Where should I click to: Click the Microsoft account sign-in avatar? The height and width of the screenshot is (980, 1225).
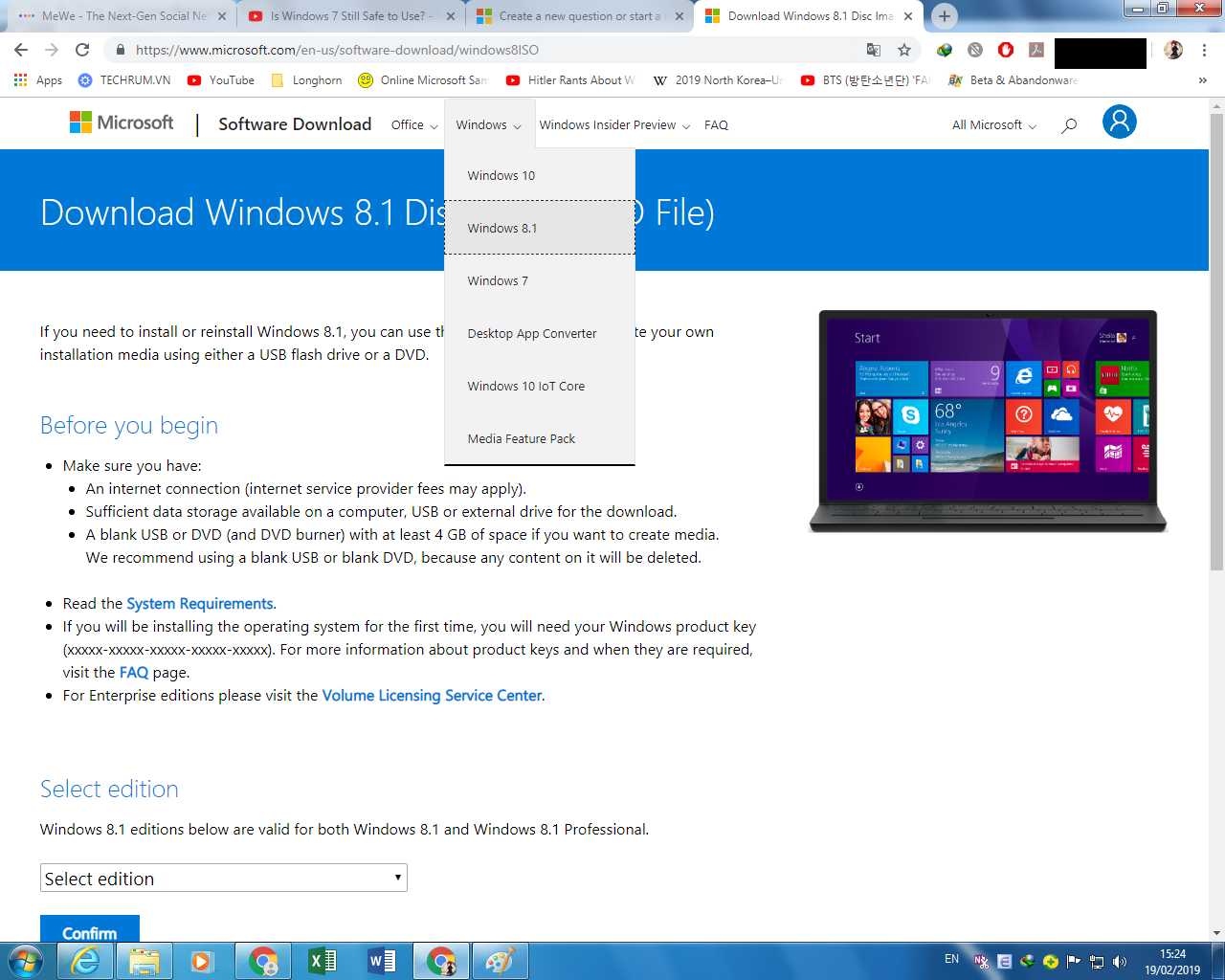(1120, 122)
